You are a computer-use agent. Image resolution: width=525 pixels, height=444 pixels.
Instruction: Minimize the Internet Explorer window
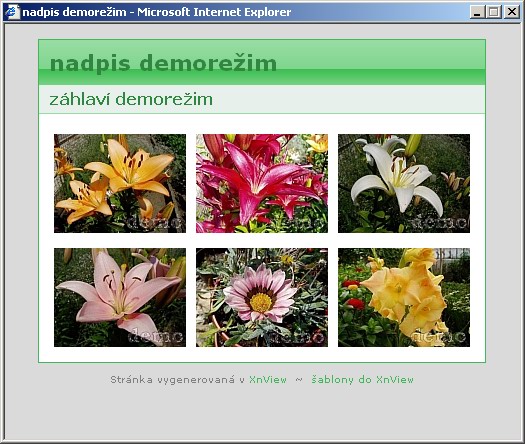tap(477, 12)
